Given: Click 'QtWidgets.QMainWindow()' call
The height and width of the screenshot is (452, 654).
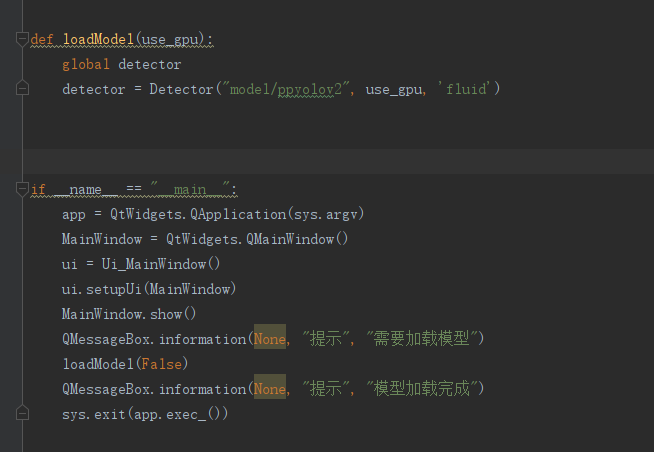Looking at the screenshot, I should coord(257,239).
